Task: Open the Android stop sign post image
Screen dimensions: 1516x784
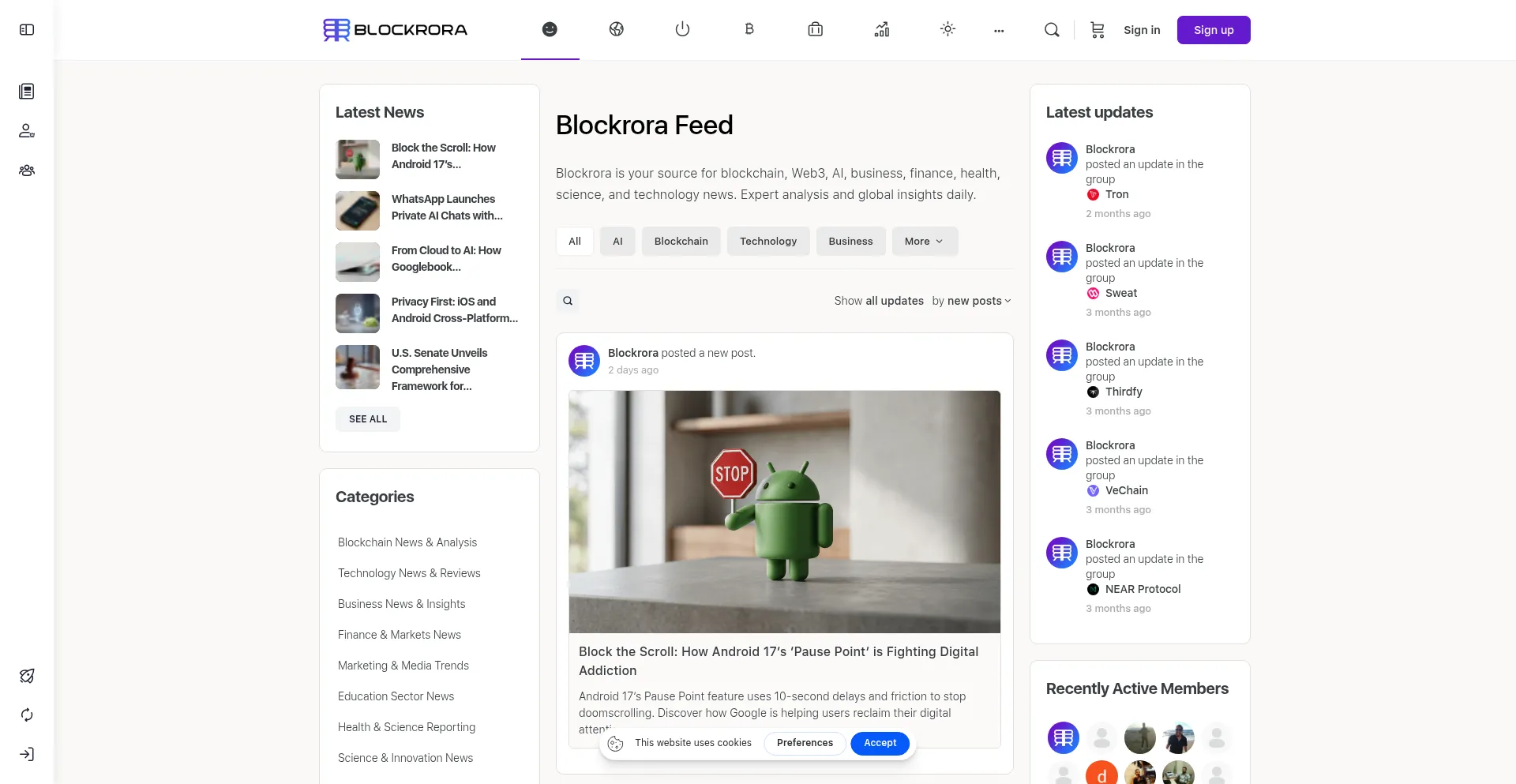Action: point(785,512)
